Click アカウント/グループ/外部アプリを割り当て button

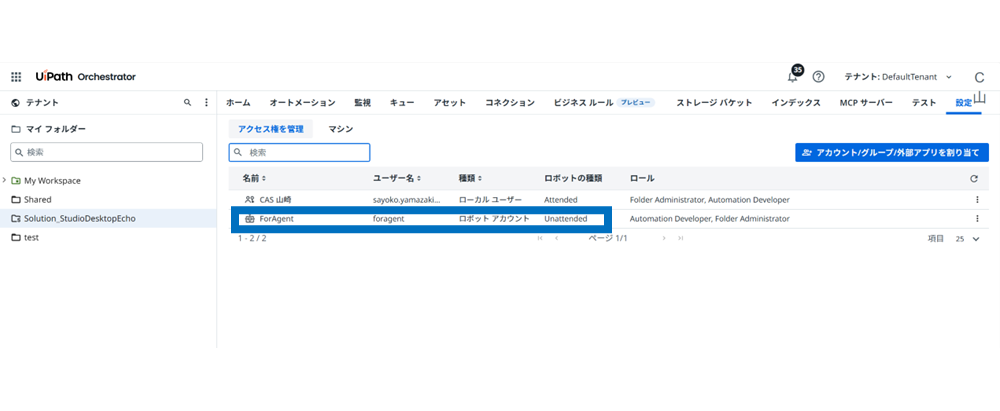click(892, 153)
